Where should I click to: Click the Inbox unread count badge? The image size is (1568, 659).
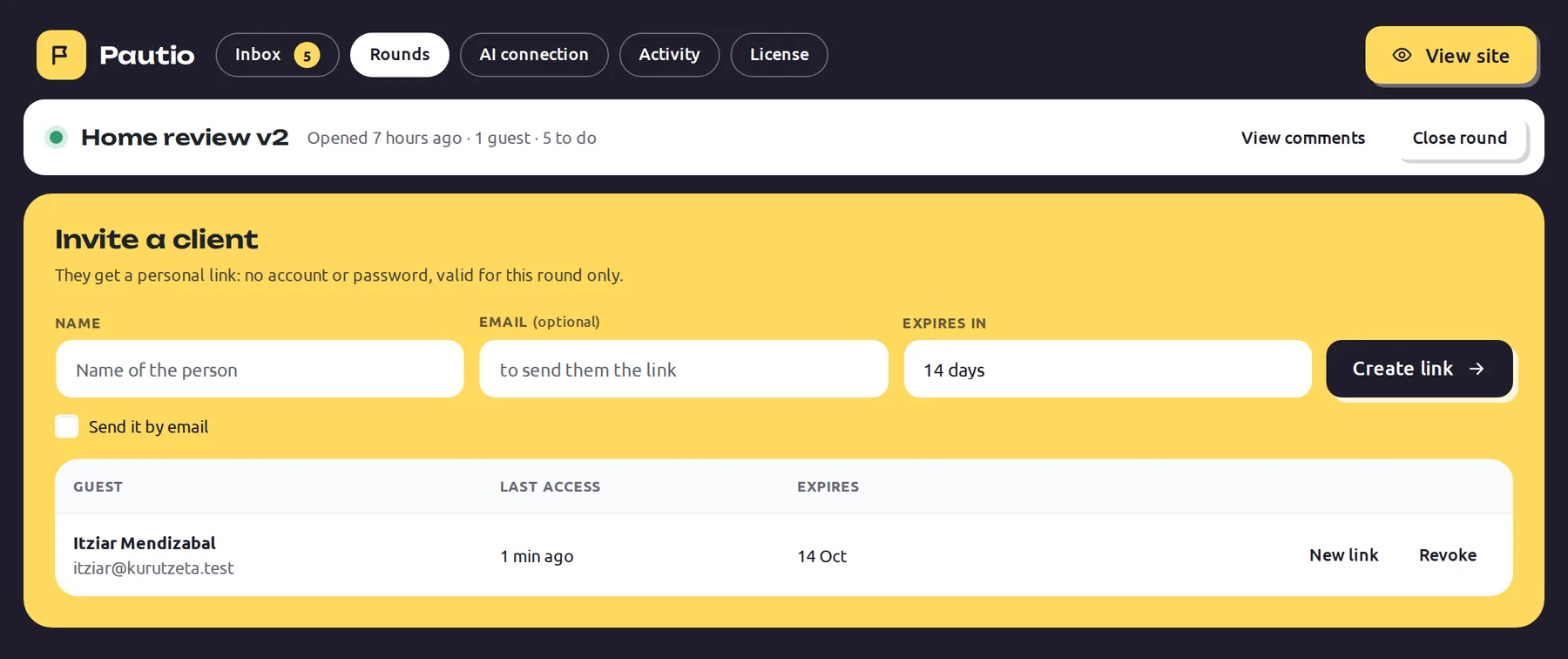tap(307, 55)
